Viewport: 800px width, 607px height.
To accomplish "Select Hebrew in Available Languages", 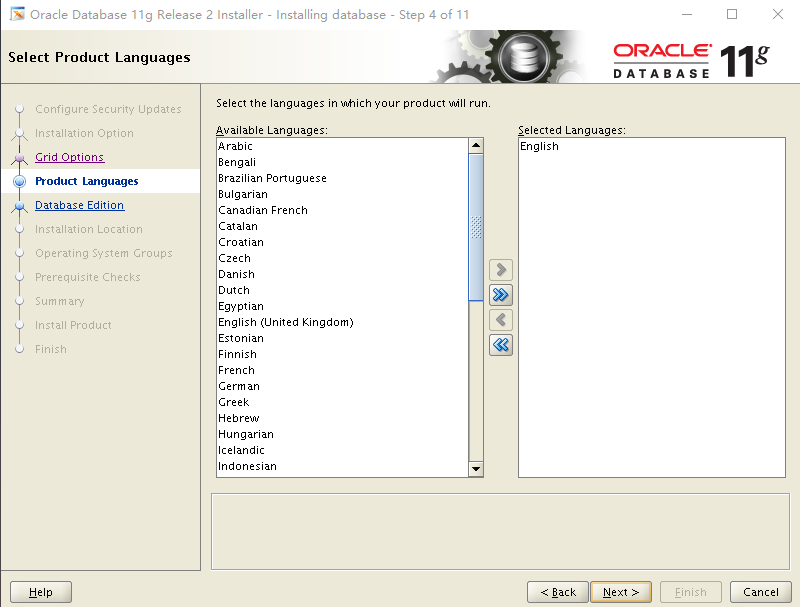I will (x=342, y=418).
